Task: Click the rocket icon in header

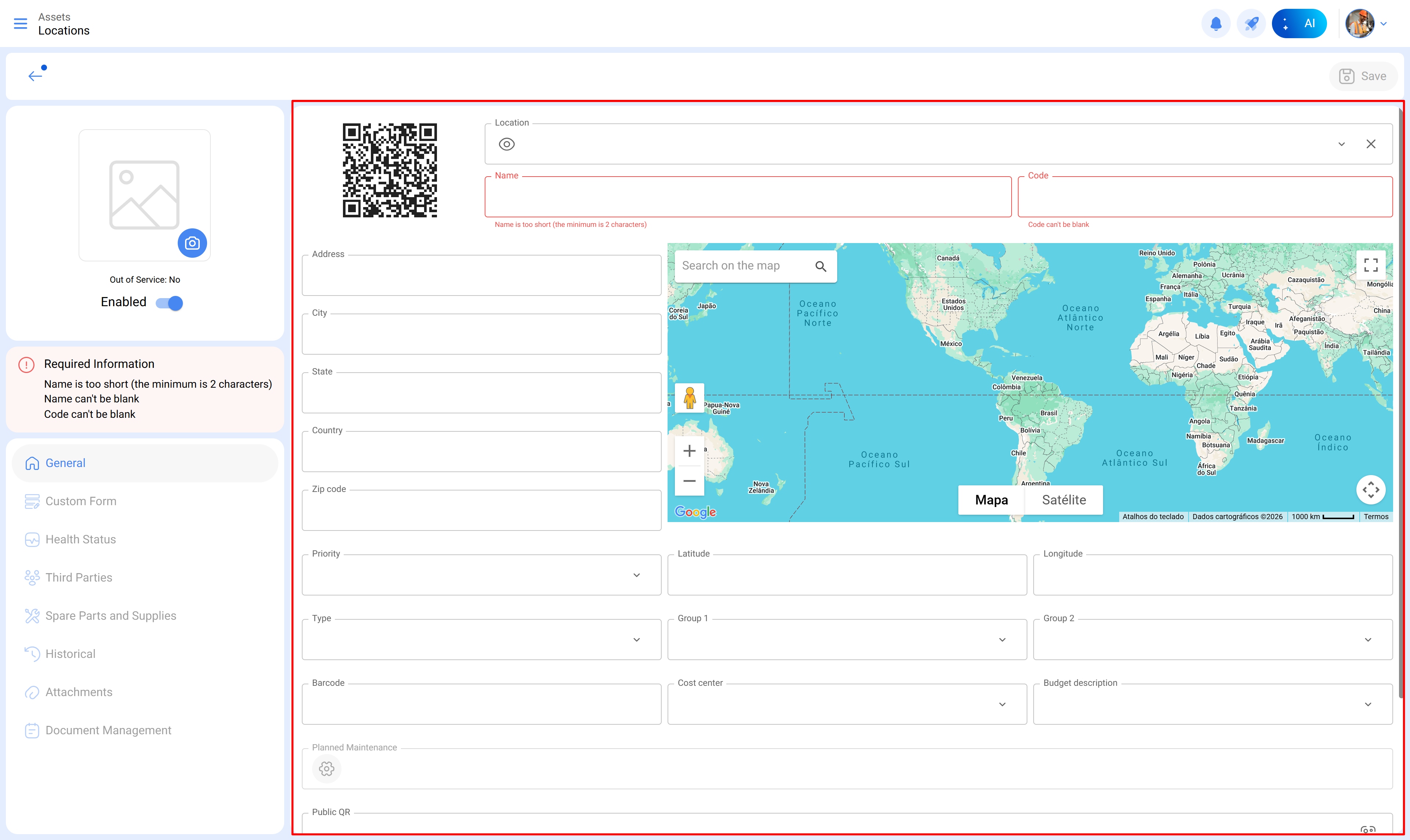Action: [x=1251, y=24]
